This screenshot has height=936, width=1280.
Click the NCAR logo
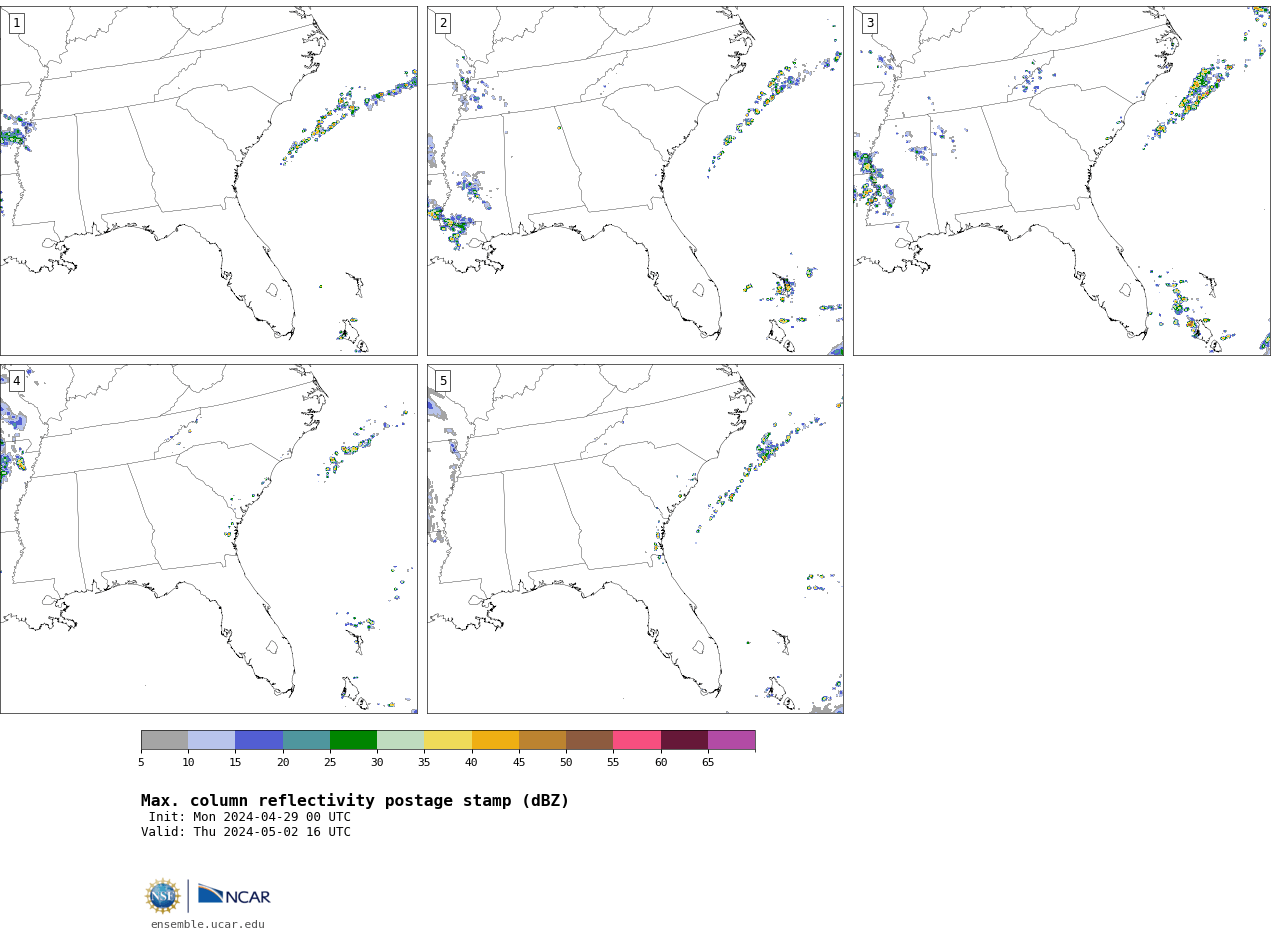(234, 895)
